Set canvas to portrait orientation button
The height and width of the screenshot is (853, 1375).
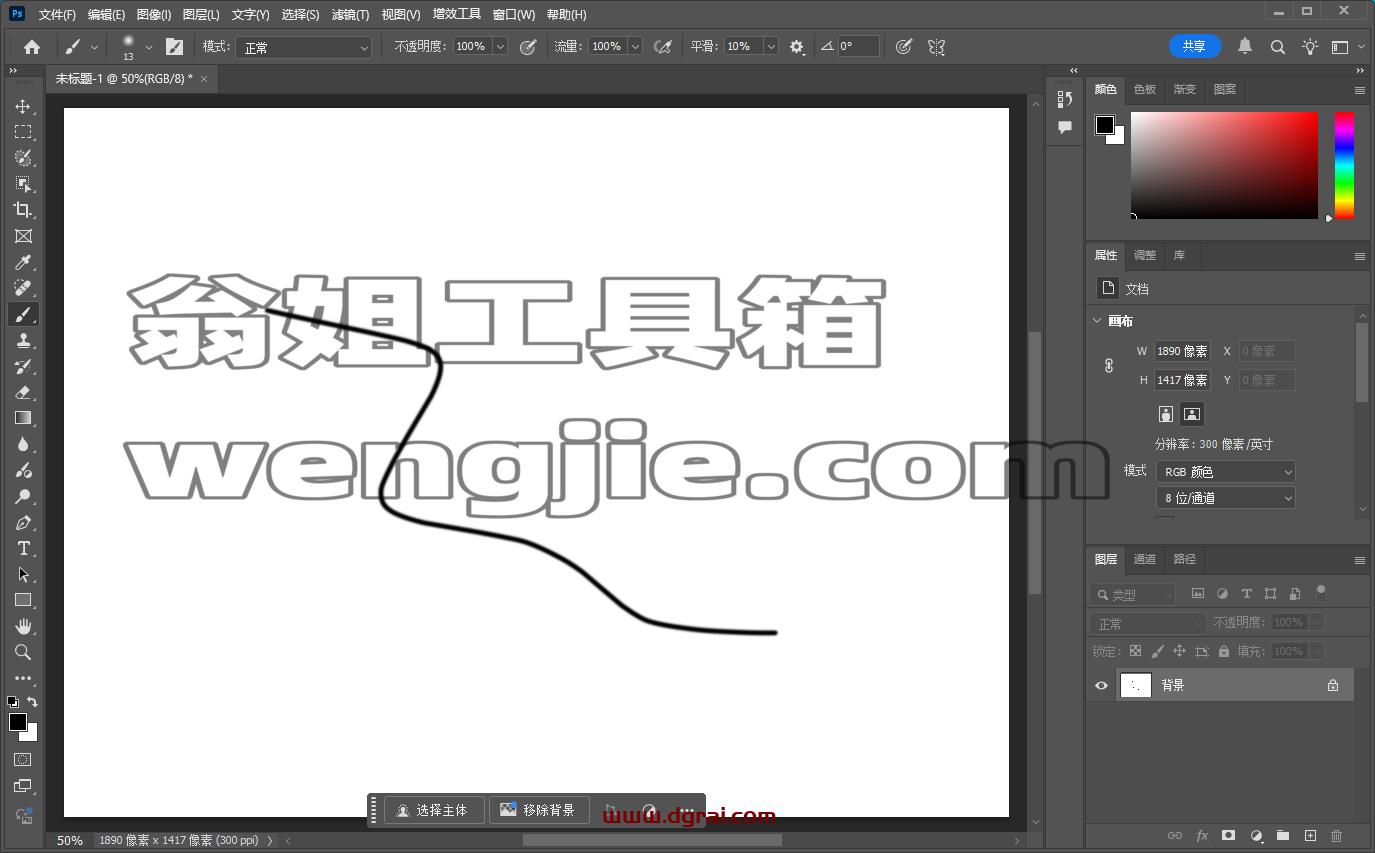1166,414
